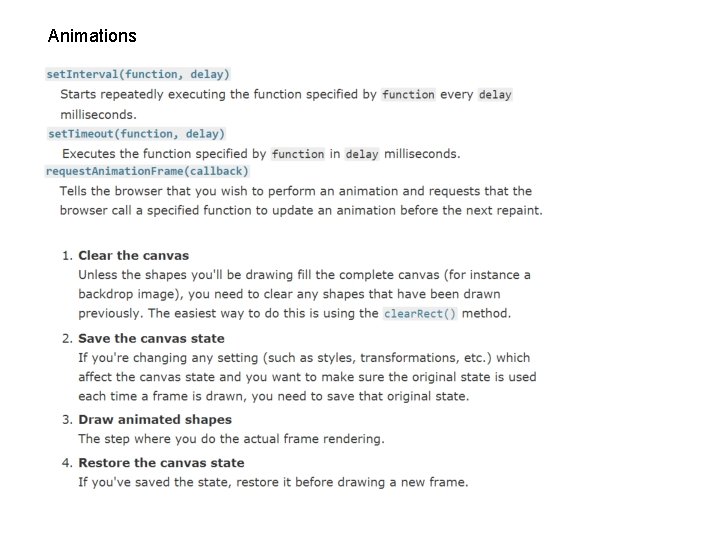Screen dimensions: 720x540
Task: Open the setInterval(function, delay) link
Action: (138, 74)
